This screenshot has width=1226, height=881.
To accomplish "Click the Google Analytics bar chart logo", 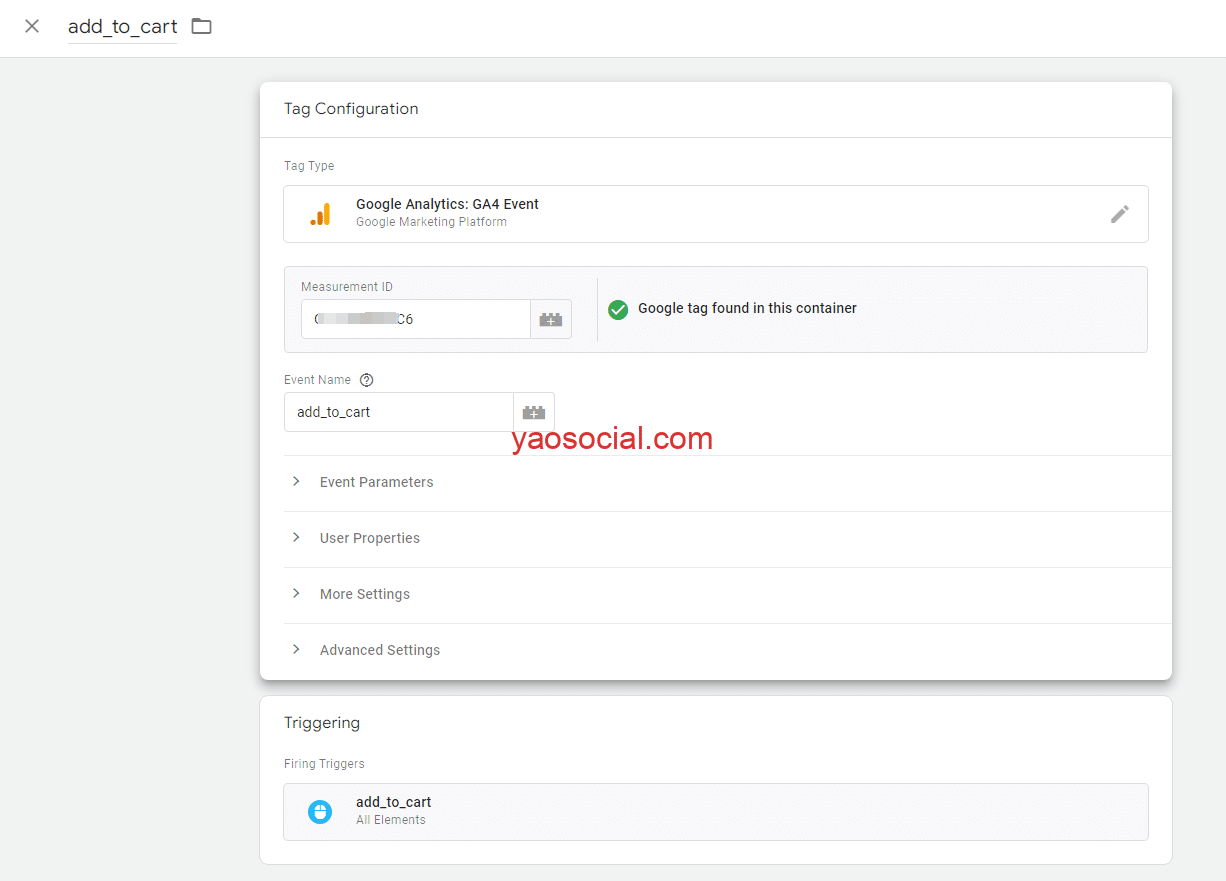I will click(320, 214).
